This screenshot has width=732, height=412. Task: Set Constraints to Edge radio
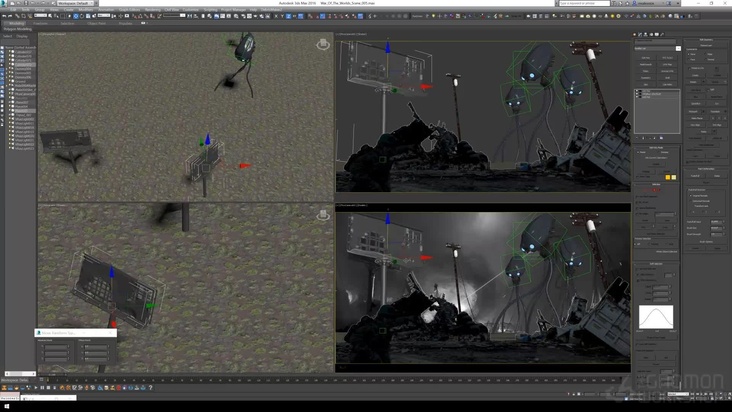click(708, 54)
